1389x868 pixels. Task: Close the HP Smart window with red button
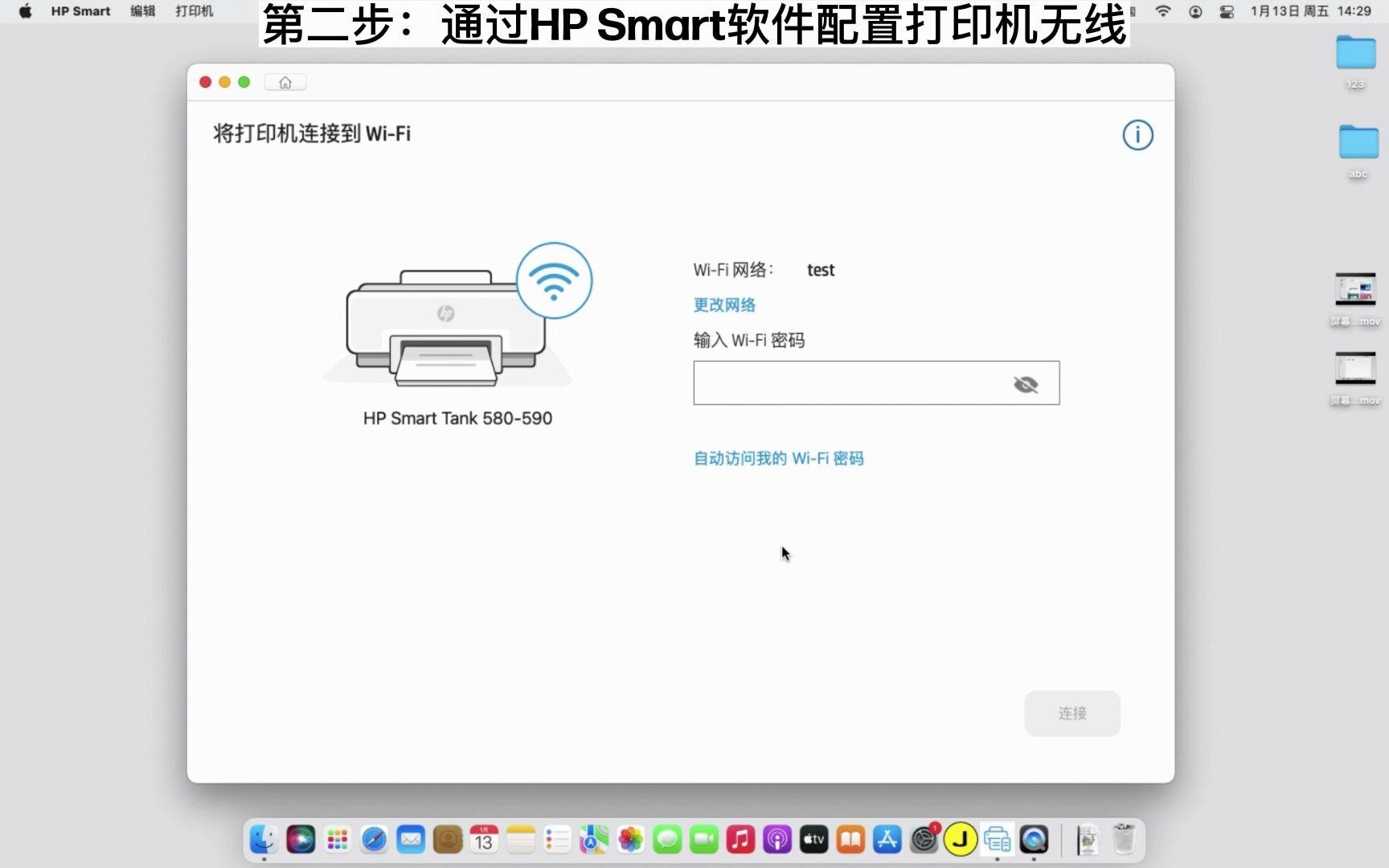(x=206, y=82)
